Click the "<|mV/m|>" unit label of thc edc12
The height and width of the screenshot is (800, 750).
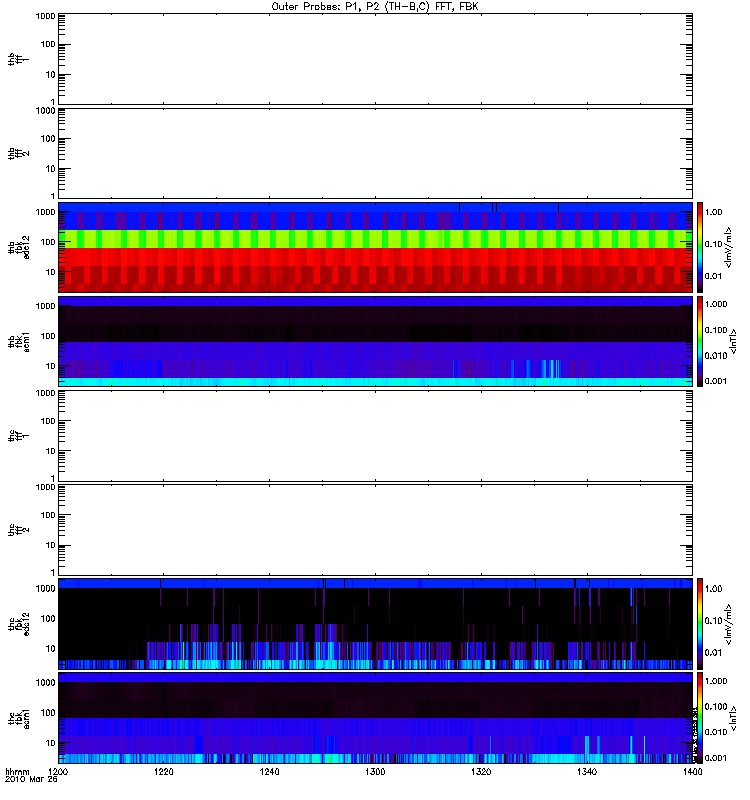click(729, 624)
